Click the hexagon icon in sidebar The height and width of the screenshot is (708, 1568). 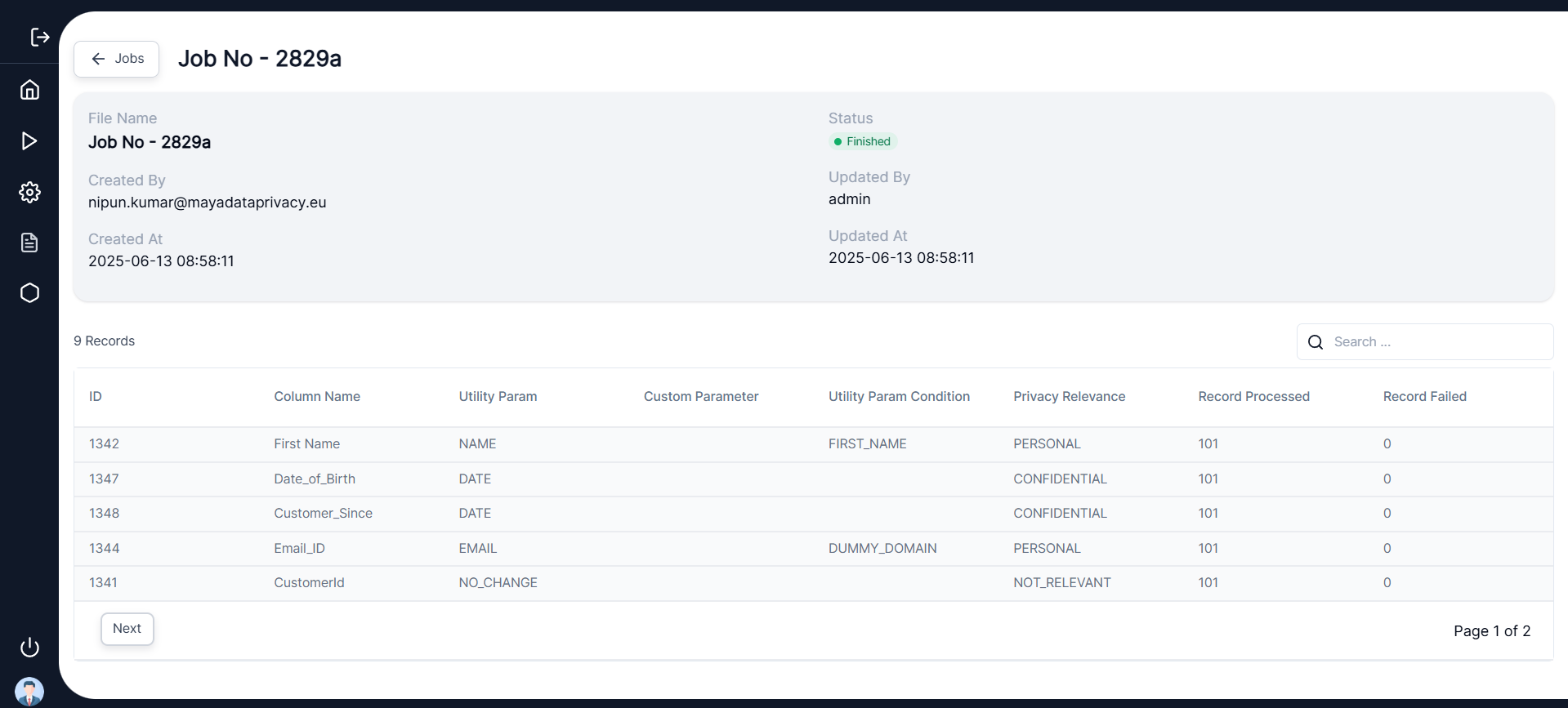[x=29, y=293]
